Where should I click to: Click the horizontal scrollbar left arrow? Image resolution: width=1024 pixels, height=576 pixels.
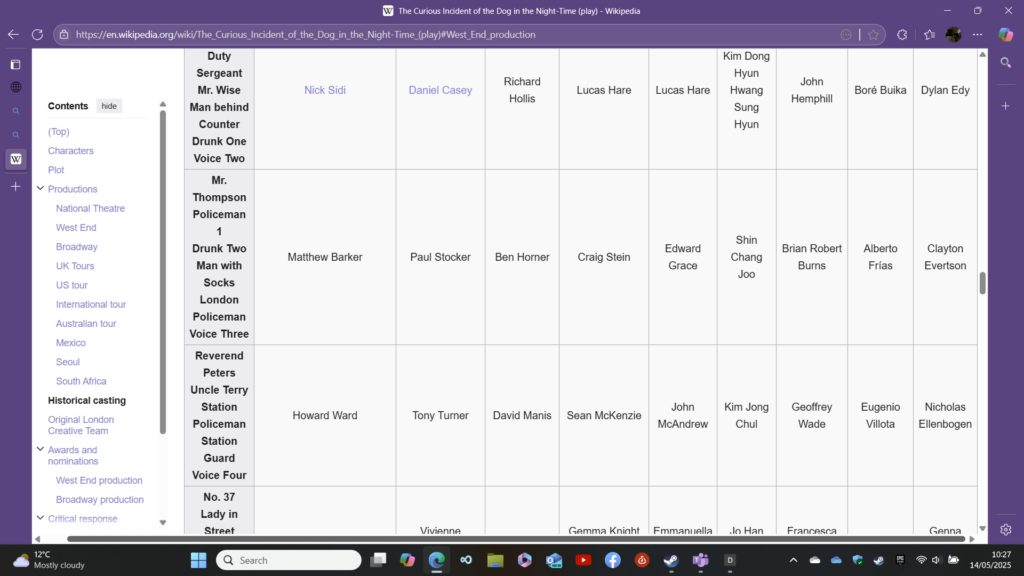37,539
